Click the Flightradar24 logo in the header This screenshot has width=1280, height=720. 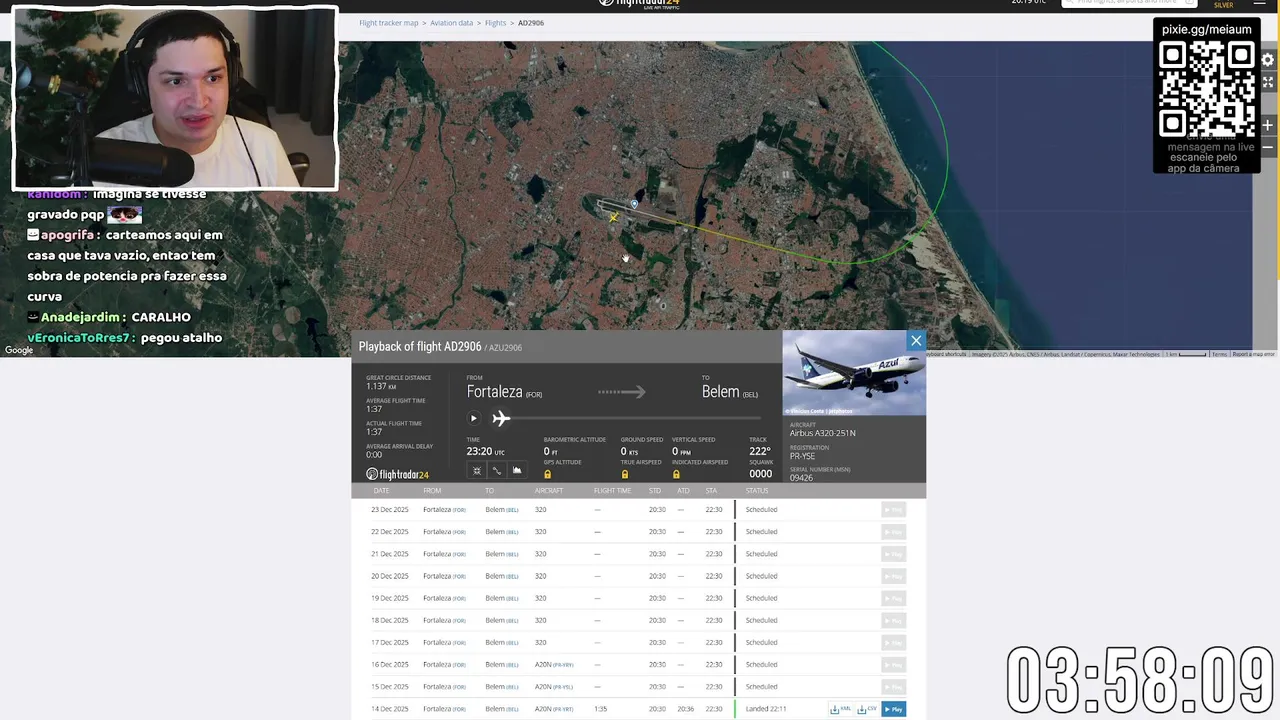point(640,4)
